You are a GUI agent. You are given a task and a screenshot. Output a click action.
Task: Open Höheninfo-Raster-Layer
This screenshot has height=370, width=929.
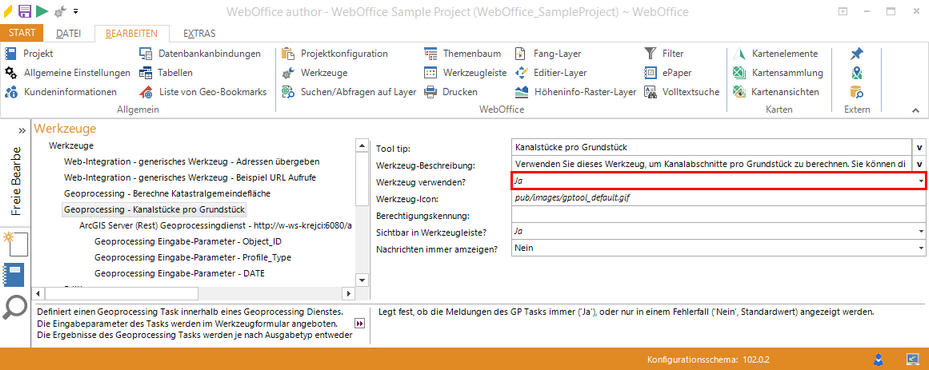pos(575,92)
